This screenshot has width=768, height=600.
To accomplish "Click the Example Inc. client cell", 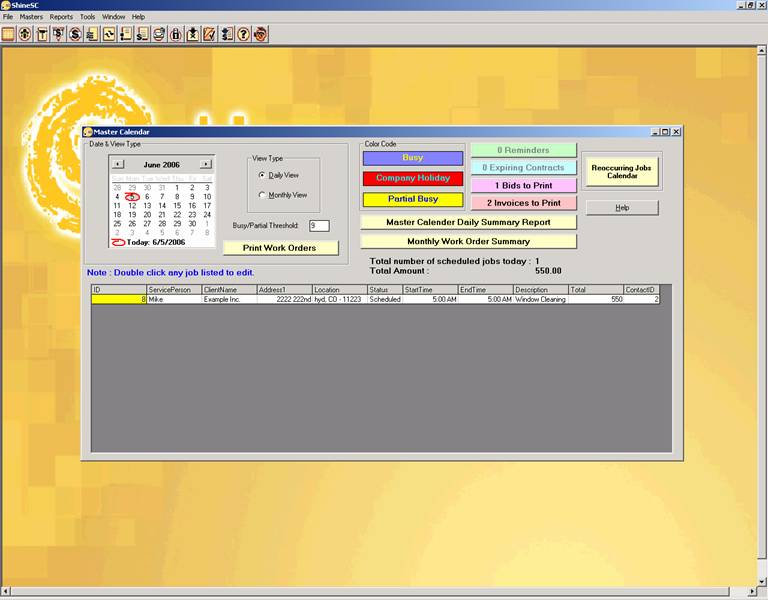I will 229,299.
